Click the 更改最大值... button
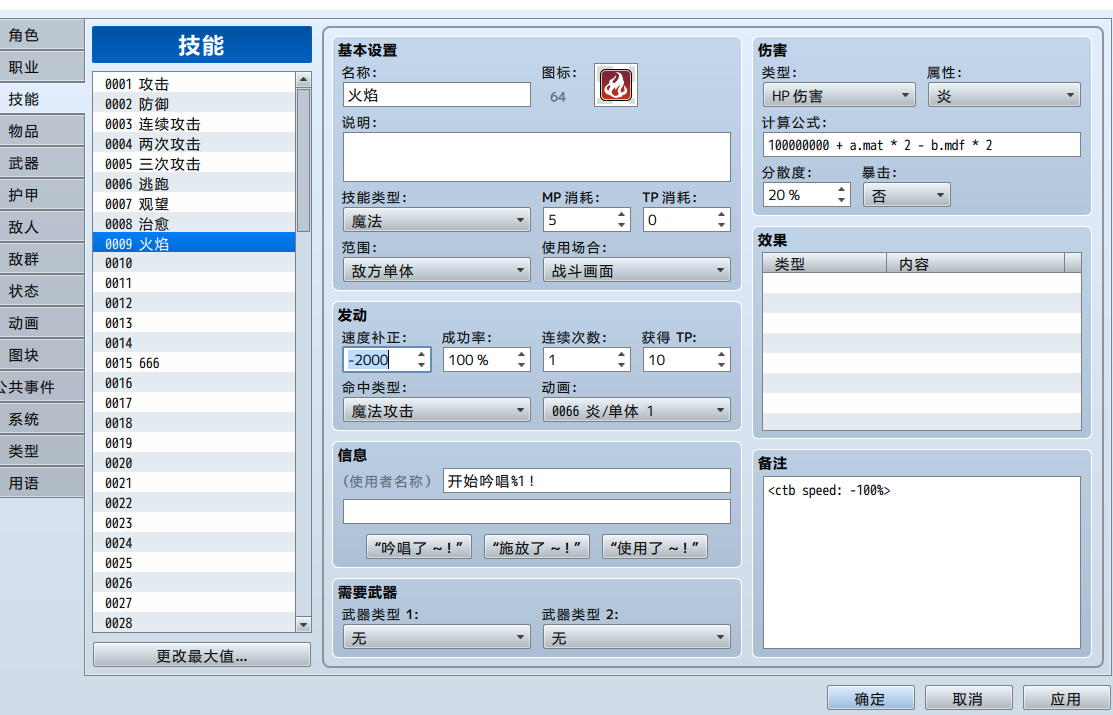The image size is (1113, 715). point(202,655)
